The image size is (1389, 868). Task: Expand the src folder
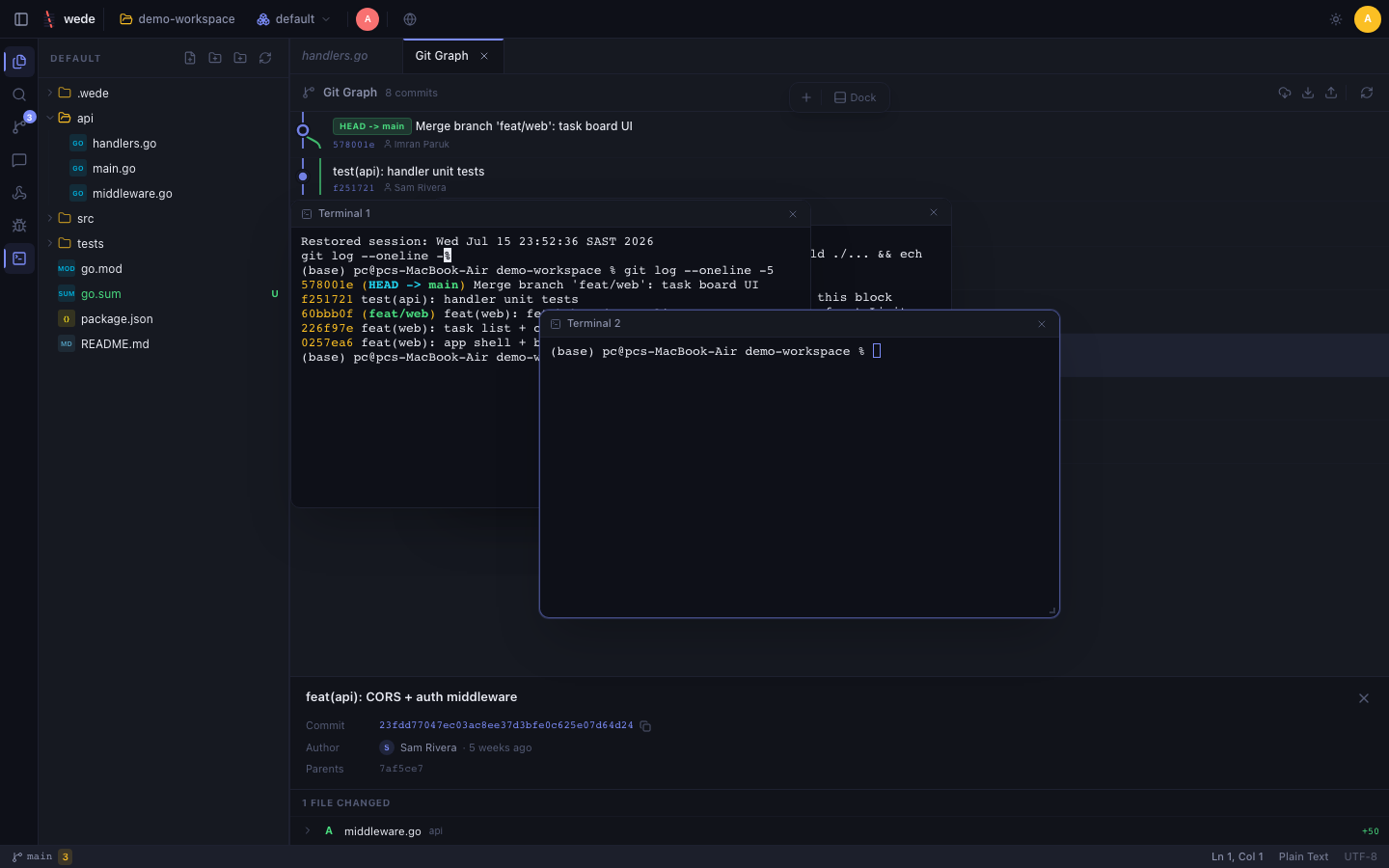pos(164,219)
